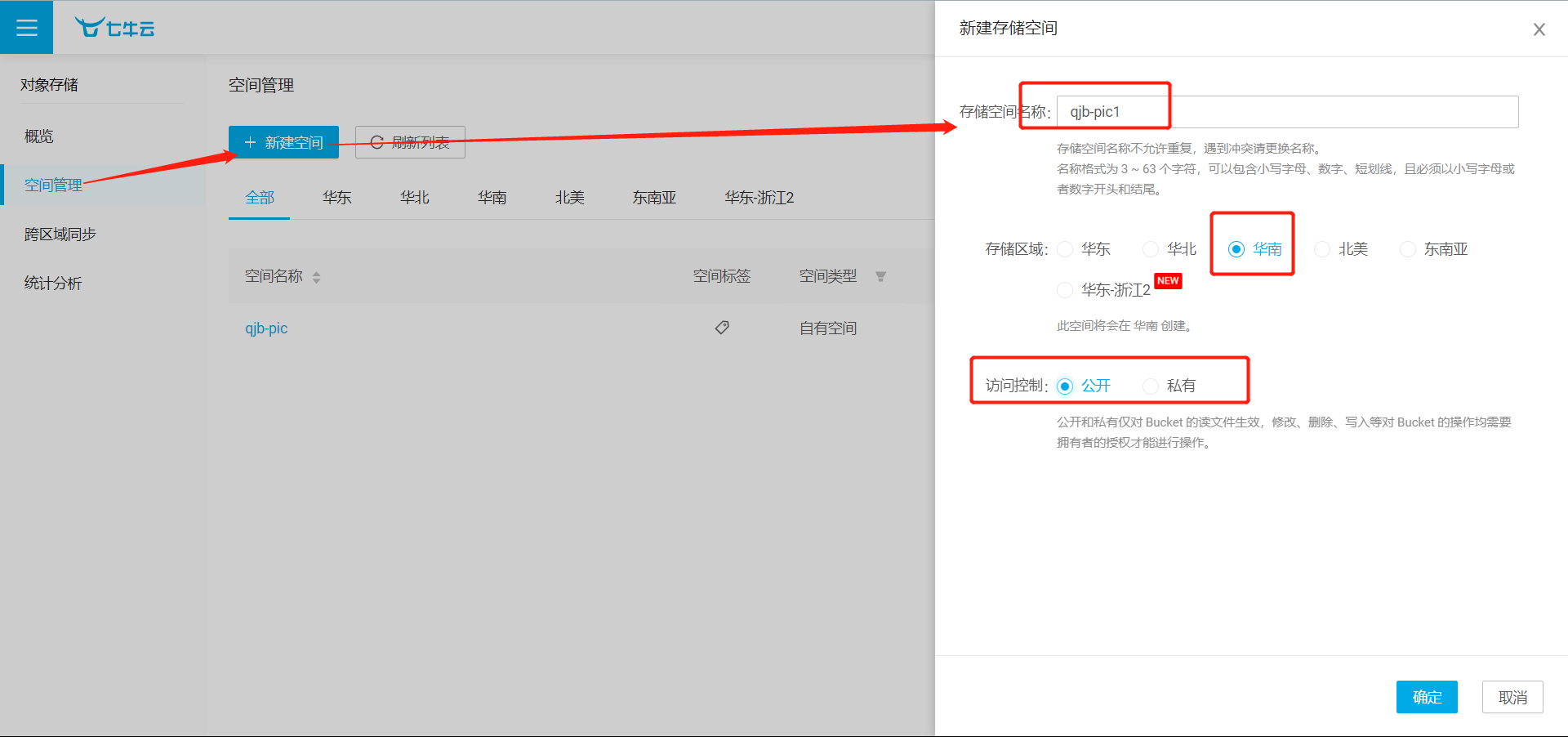Open the 空间类型 filter funnel
Screen dimensions: 1568x737
pos(880,276)
